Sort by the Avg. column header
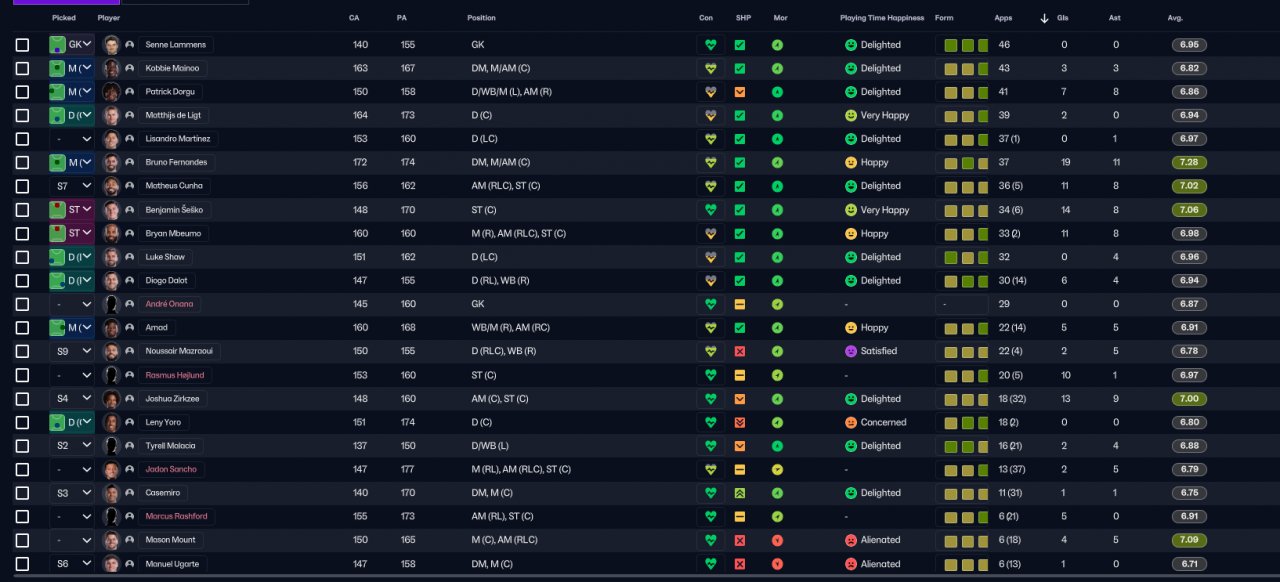The width and height of the screenshot is (1280, 582). coord(1175,18)
